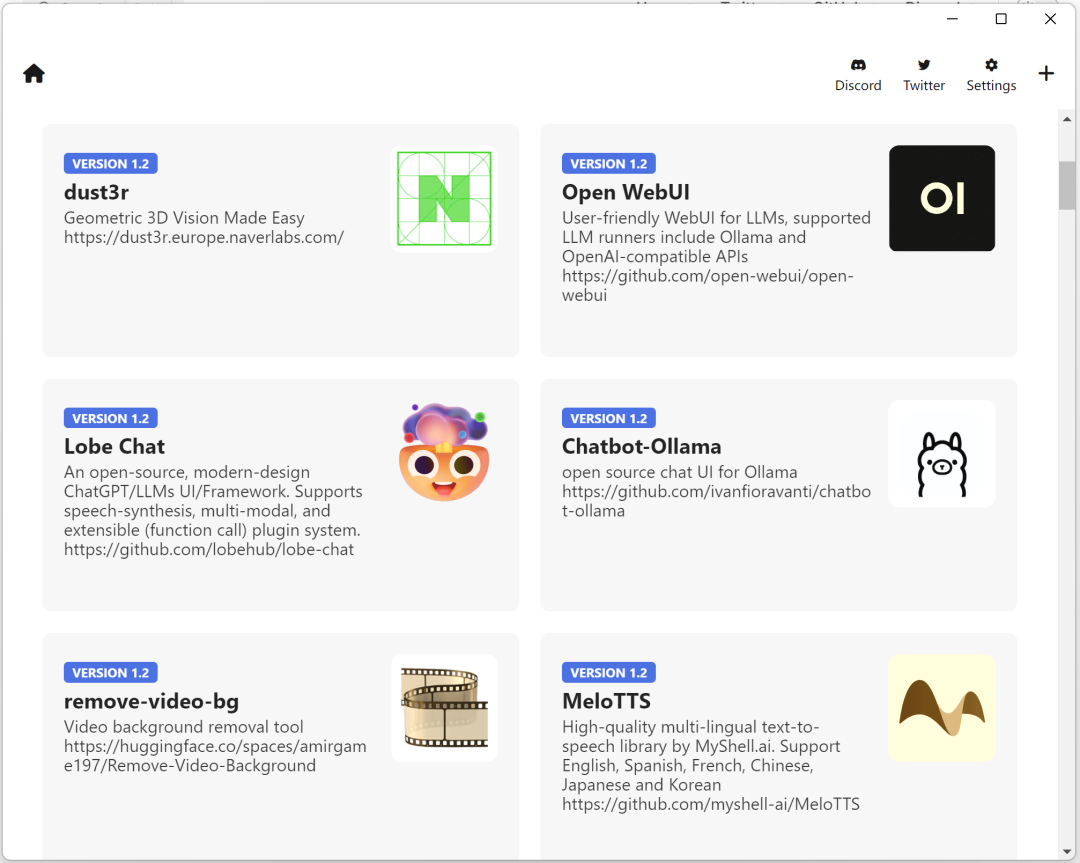The height and width of the screenshot is (863, 1080).
Task: Select the Chatbot-Ollama title
Action: [x=641, y=446]
